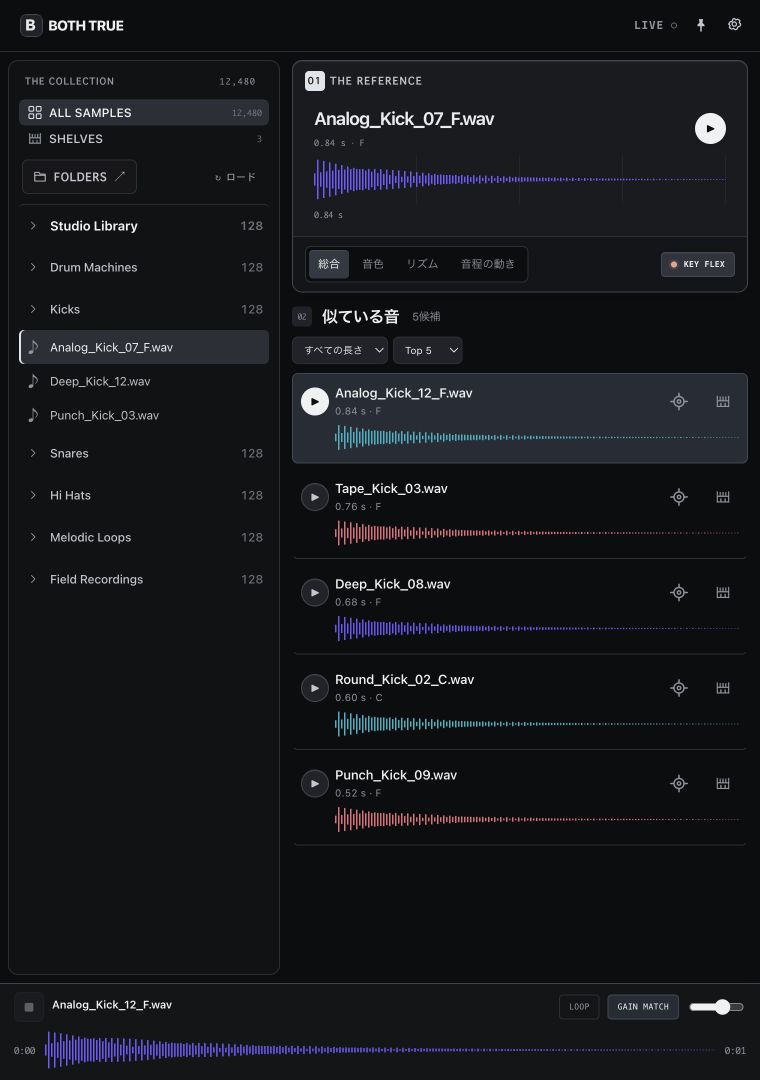This screenshot has height=1080, width=760.
Task: Click shelf icon for Round_Kick_02_C.wav
Action: [x=723, y=688]
